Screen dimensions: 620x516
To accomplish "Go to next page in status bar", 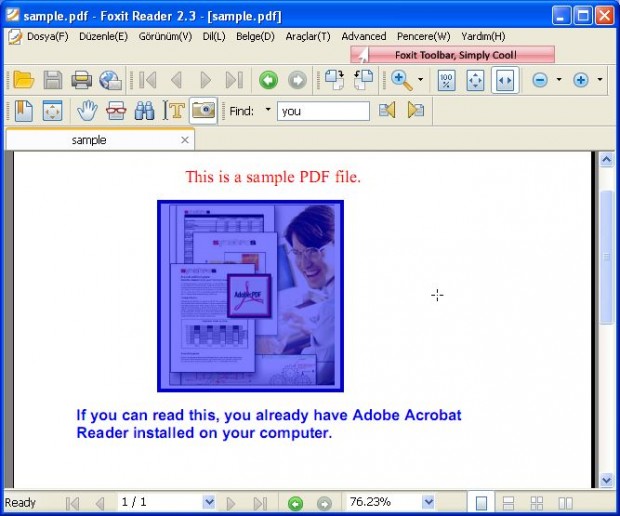I will pos(231,503).
